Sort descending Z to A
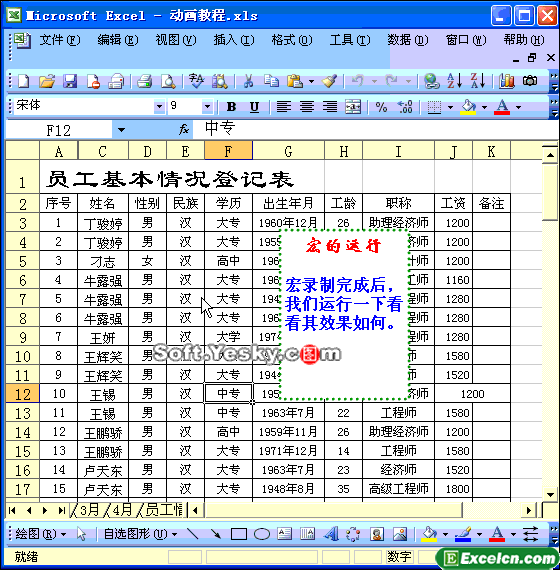Screen dimensions: 560x570 coord(478,81)
